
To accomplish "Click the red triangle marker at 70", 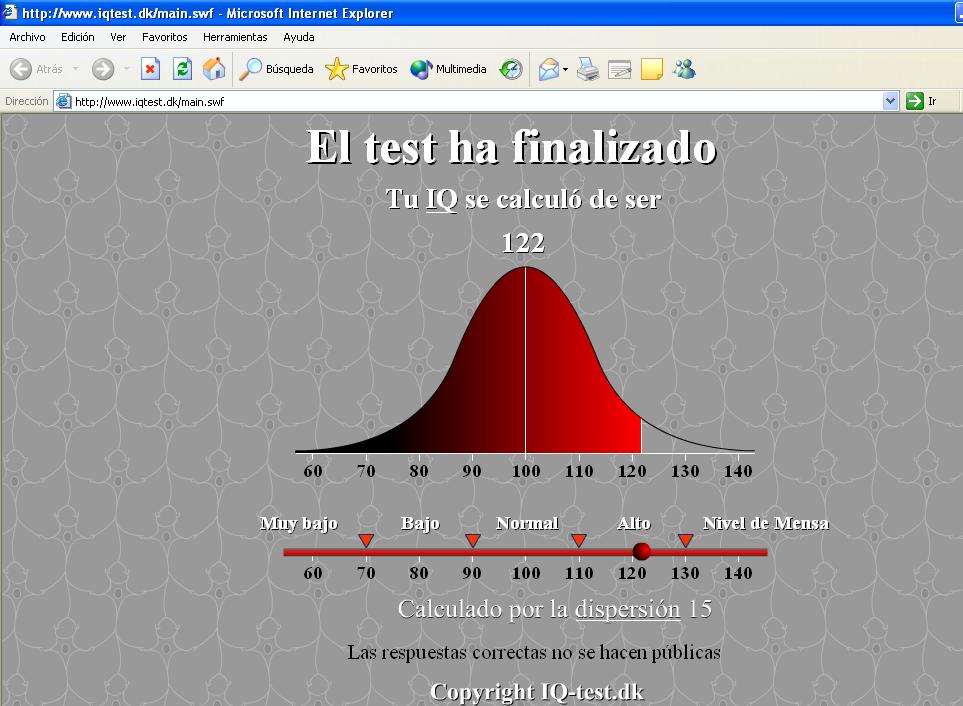I will click(366, 540).
